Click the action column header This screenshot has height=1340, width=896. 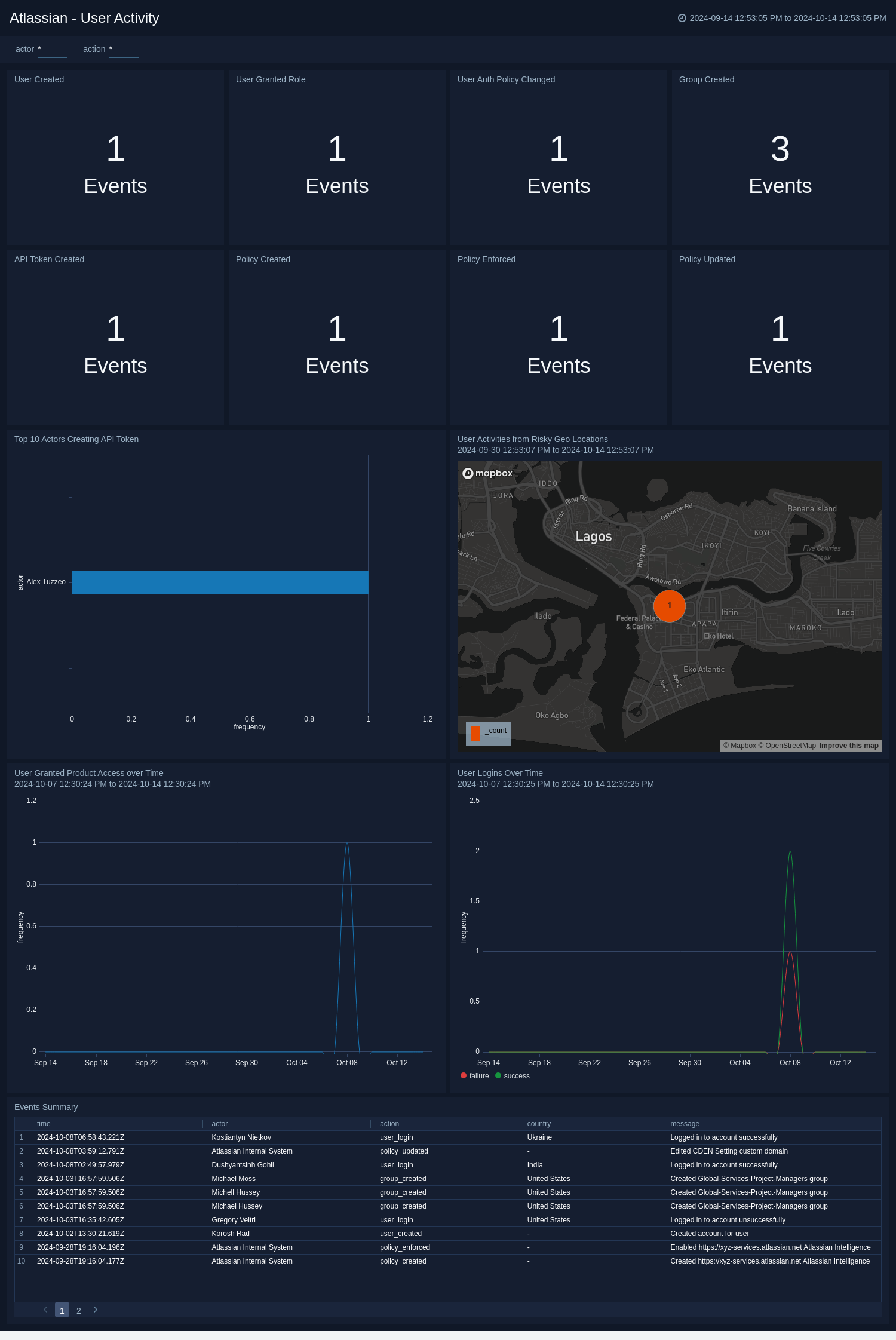point(389,1124)
